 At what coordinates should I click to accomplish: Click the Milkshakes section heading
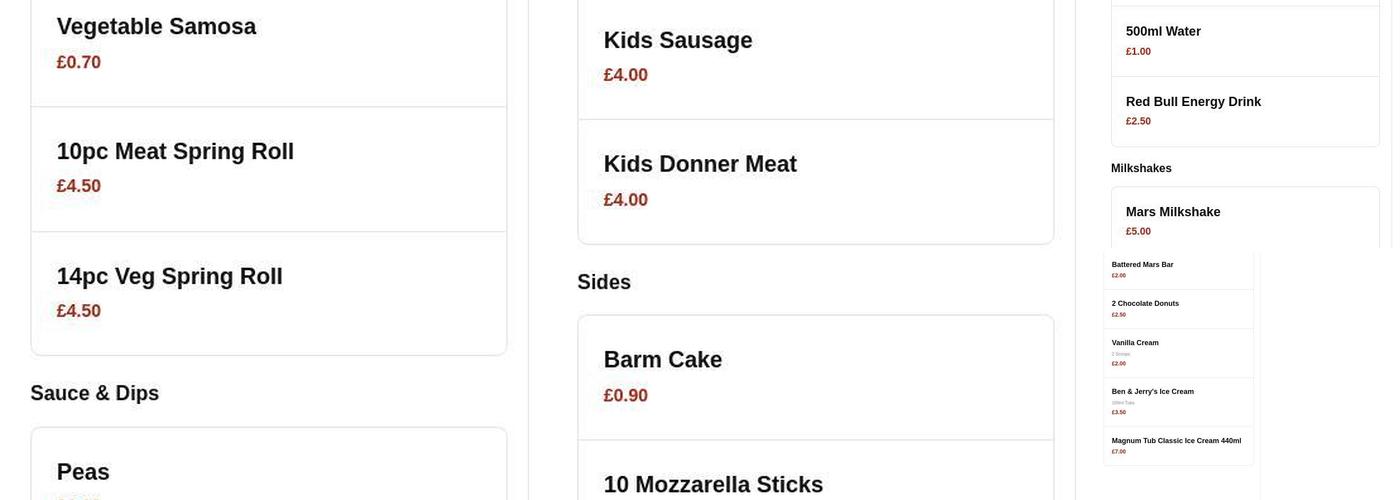[1141, 168]
